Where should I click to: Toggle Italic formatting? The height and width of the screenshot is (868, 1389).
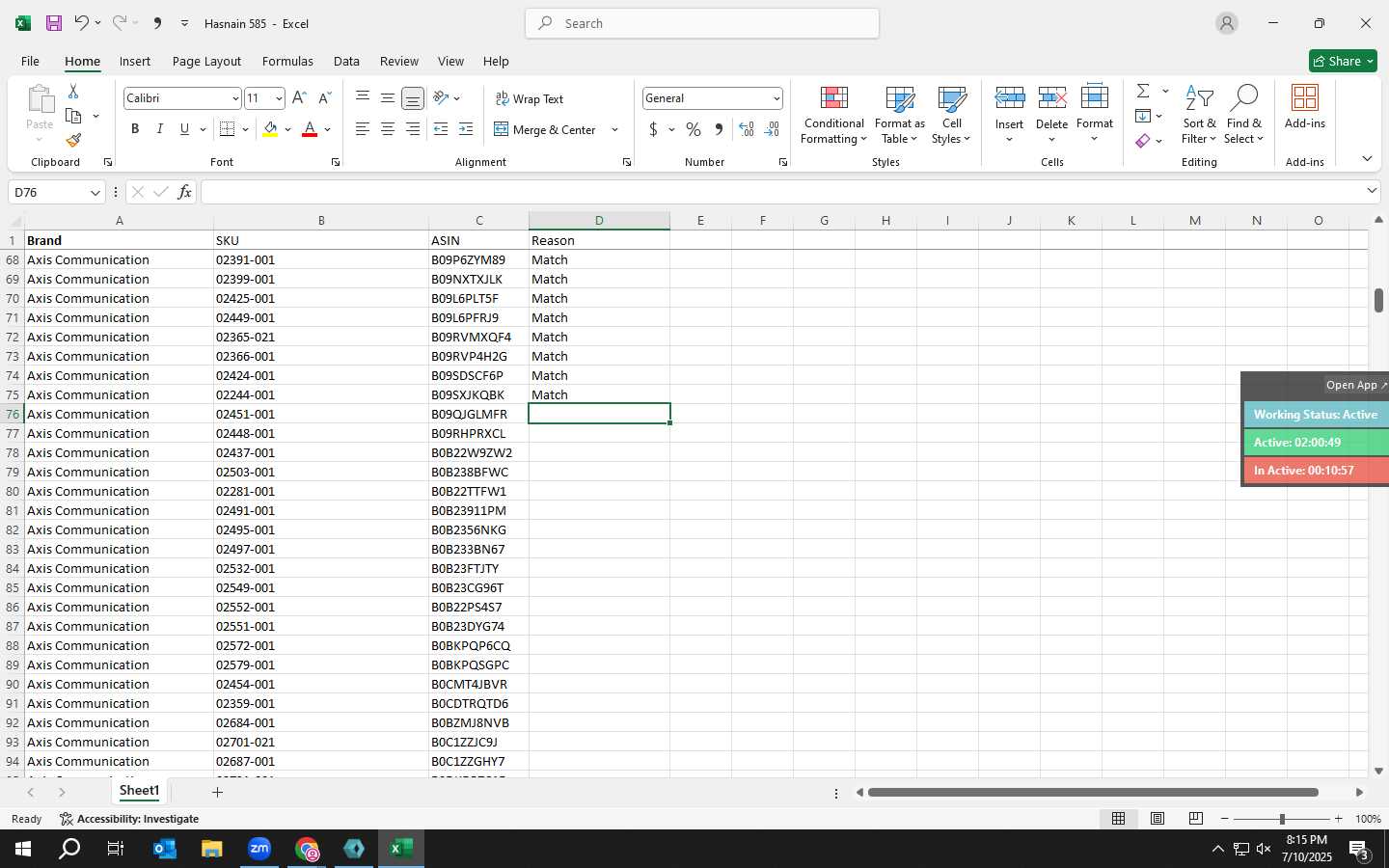160,129
